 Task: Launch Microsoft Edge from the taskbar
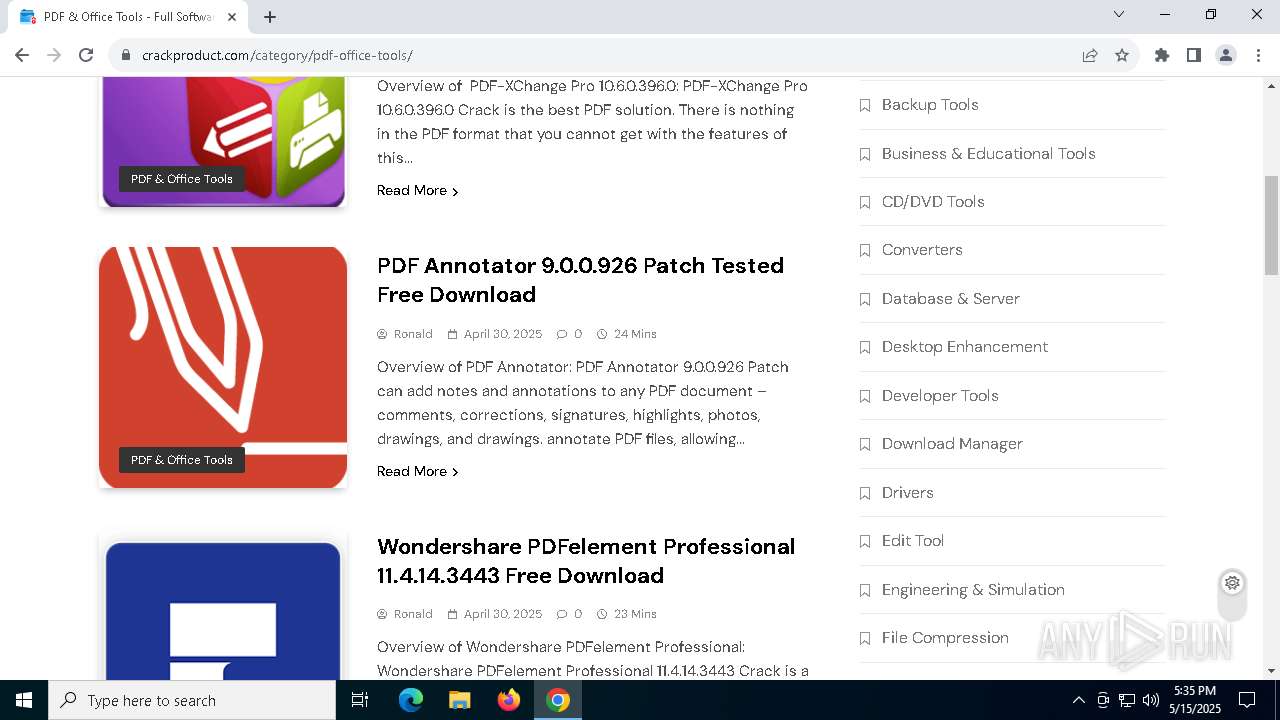[411, 700]
